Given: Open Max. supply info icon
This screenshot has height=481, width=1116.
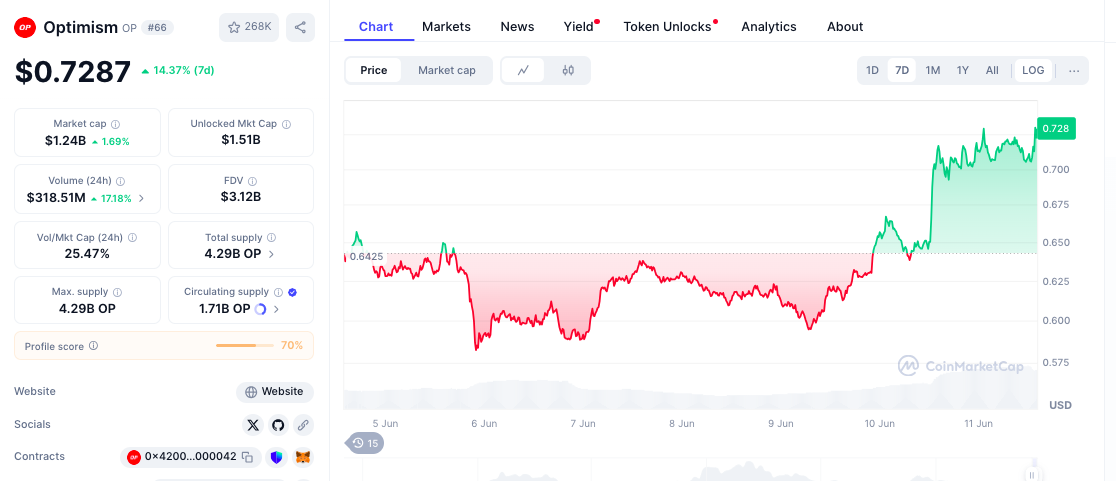Looking at the screenshot, I should point(117,292).
